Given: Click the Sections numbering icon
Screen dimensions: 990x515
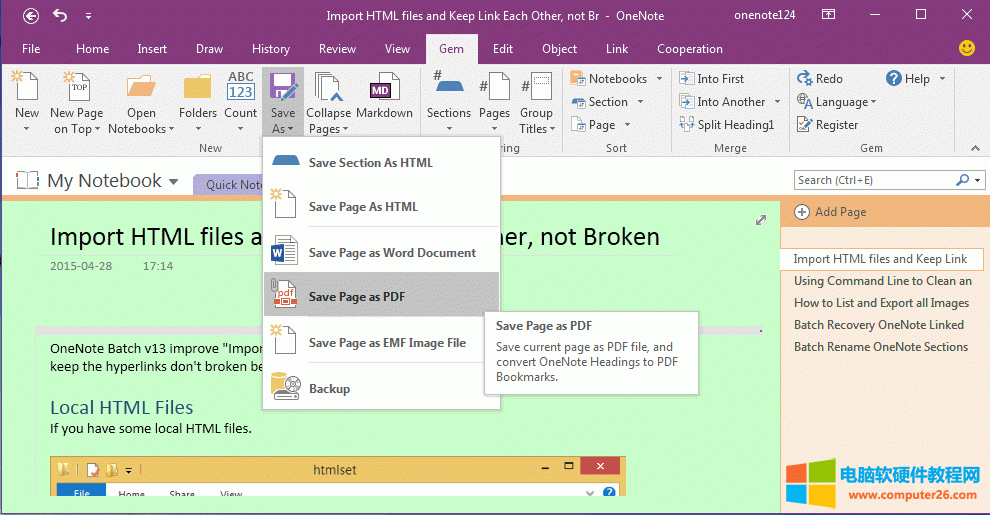Looking at the screenshot, I should tap(448, 83).
